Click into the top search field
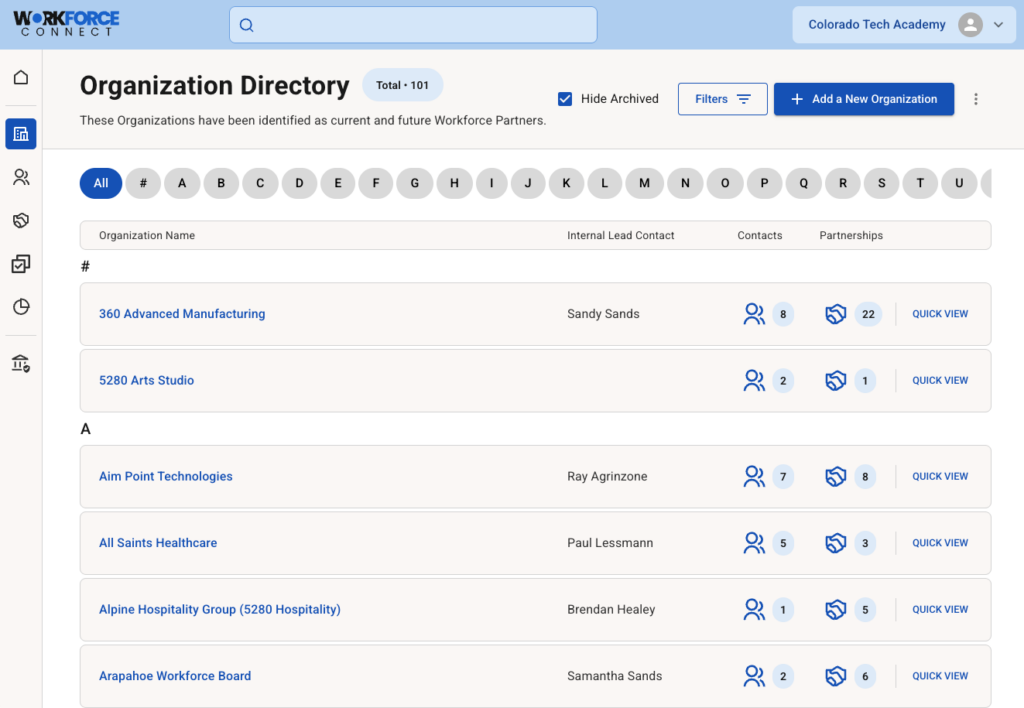Viewport: 1024px width, 708px height. (413, 25)
